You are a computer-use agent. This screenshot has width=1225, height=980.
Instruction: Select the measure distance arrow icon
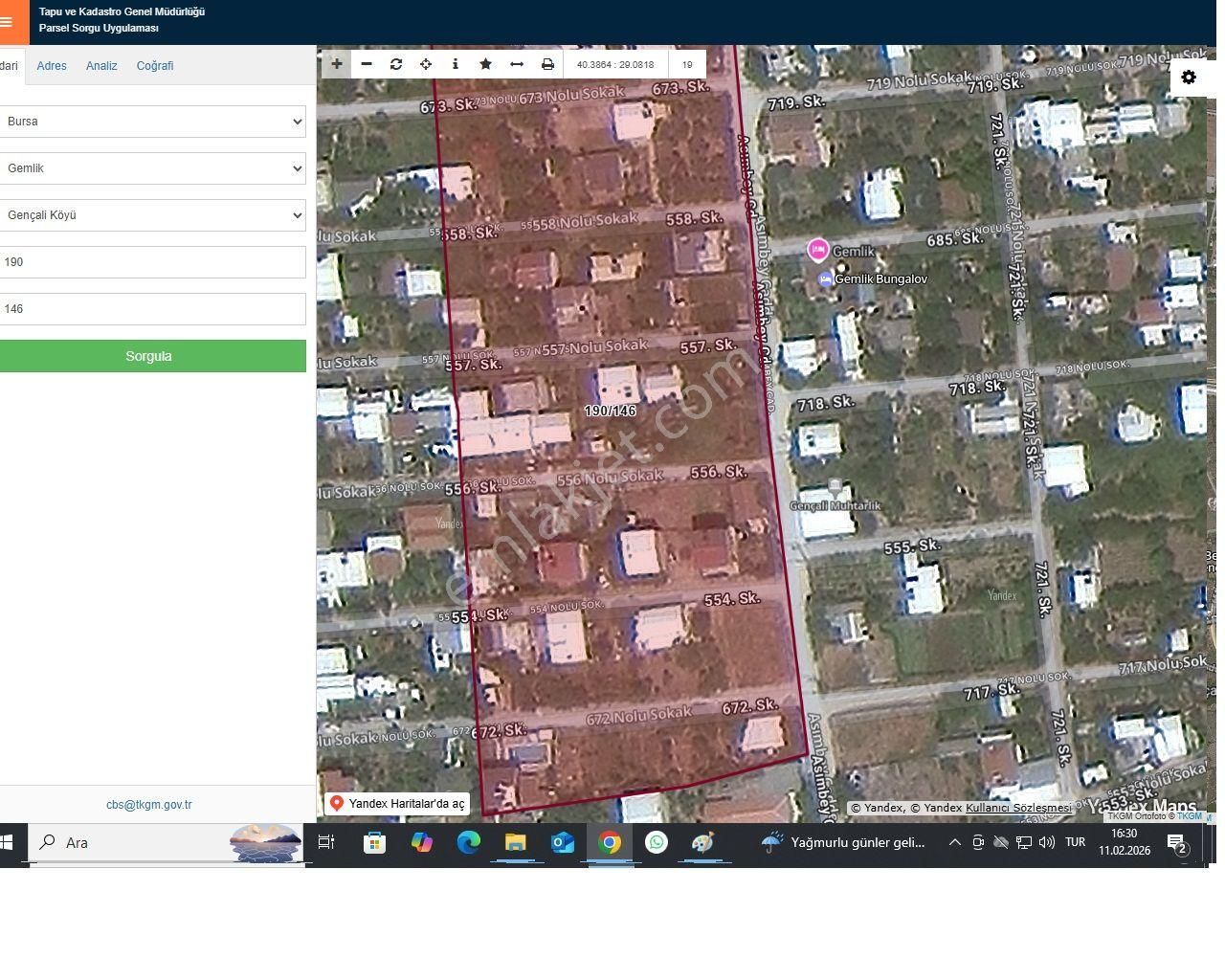tap(517, 64)
